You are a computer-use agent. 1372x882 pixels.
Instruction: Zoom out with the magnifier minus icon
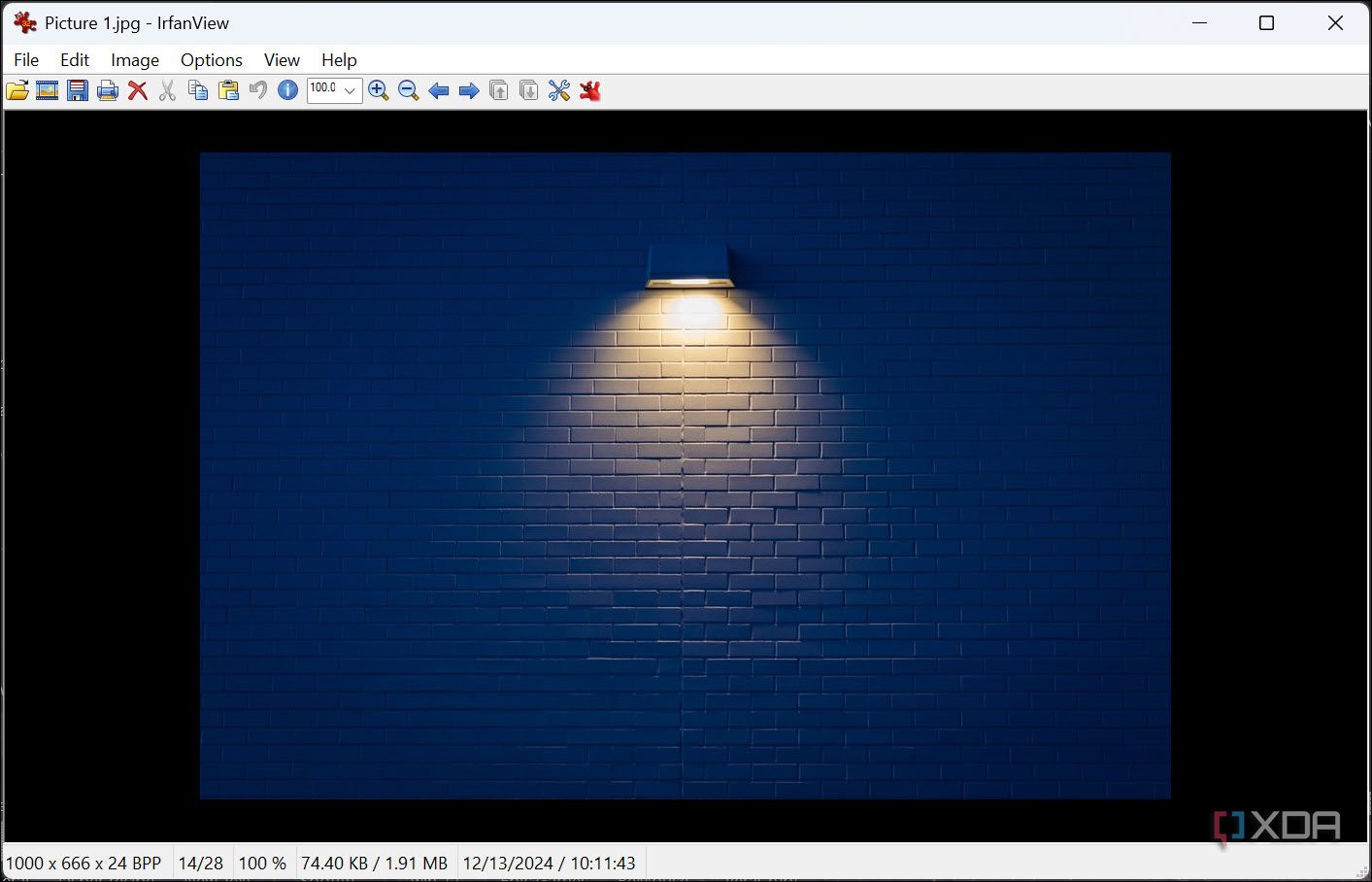pyautogui.click(x=409, y=91)
